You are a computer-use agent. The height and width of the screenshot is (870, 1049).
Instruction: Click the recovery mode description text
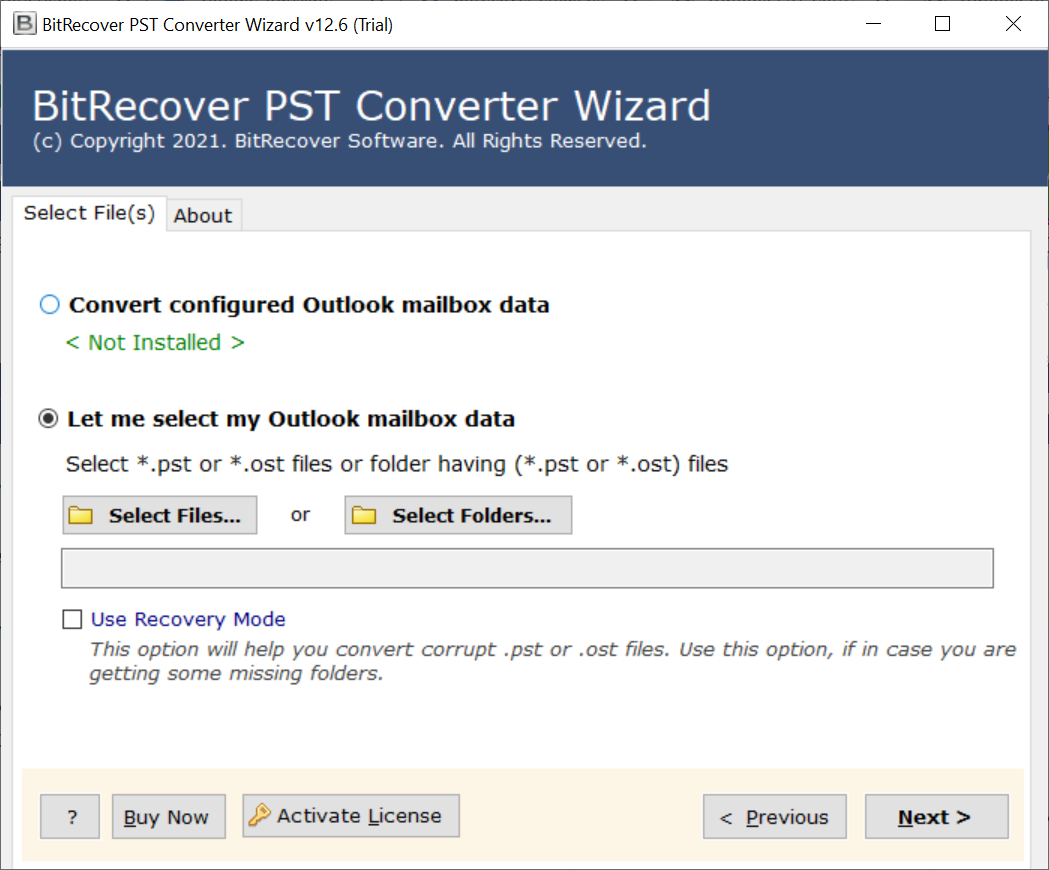[553, 661]
